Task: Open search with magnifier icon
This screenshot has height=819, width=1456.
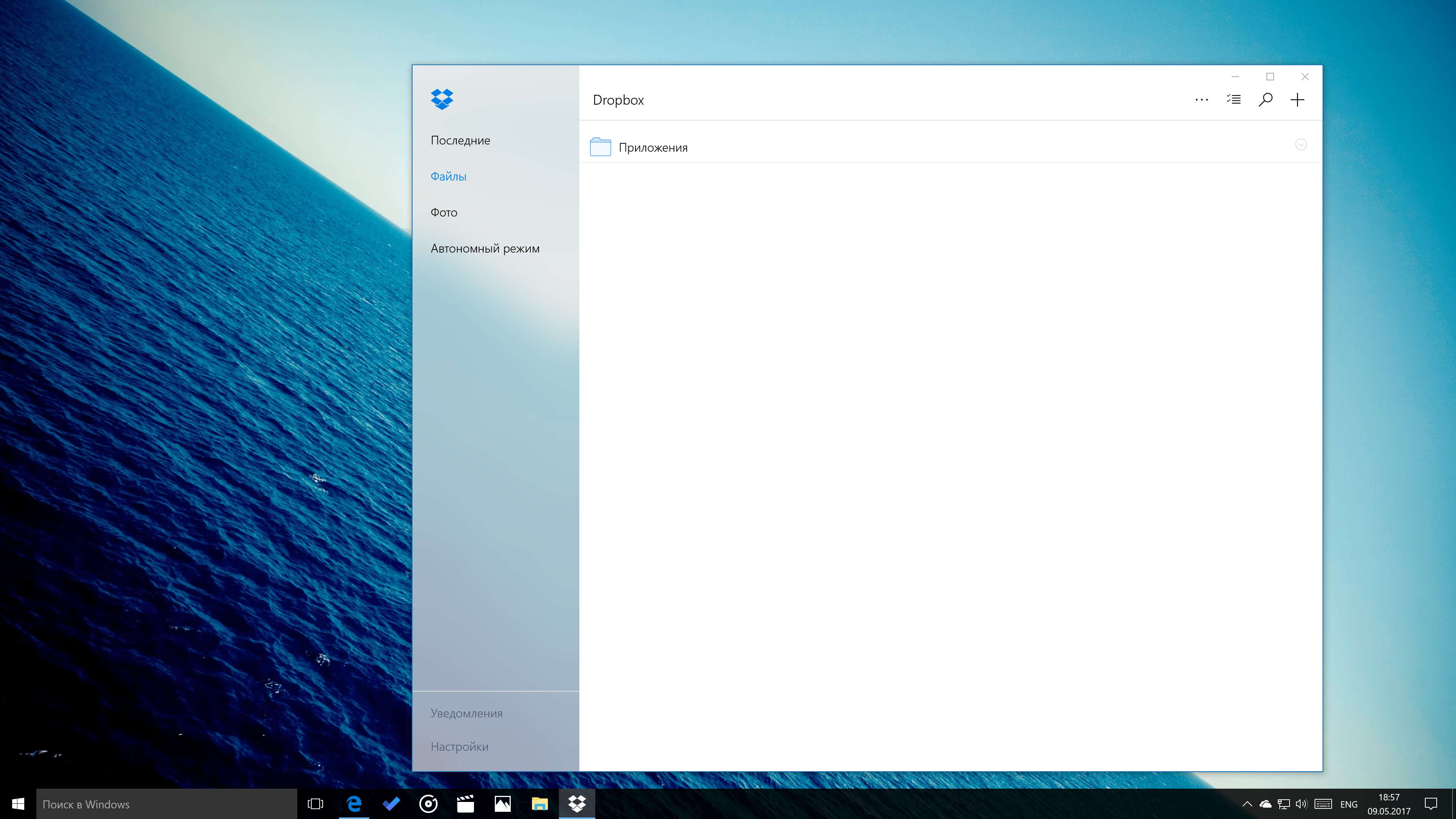Action: pyautogui.click(x=1265, y=100)
